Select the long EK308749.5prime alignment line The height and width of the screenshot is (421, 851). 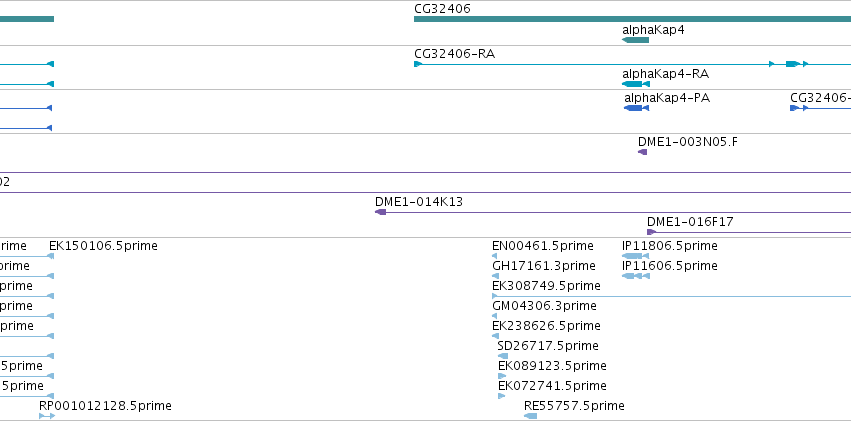tap(671, 296)
